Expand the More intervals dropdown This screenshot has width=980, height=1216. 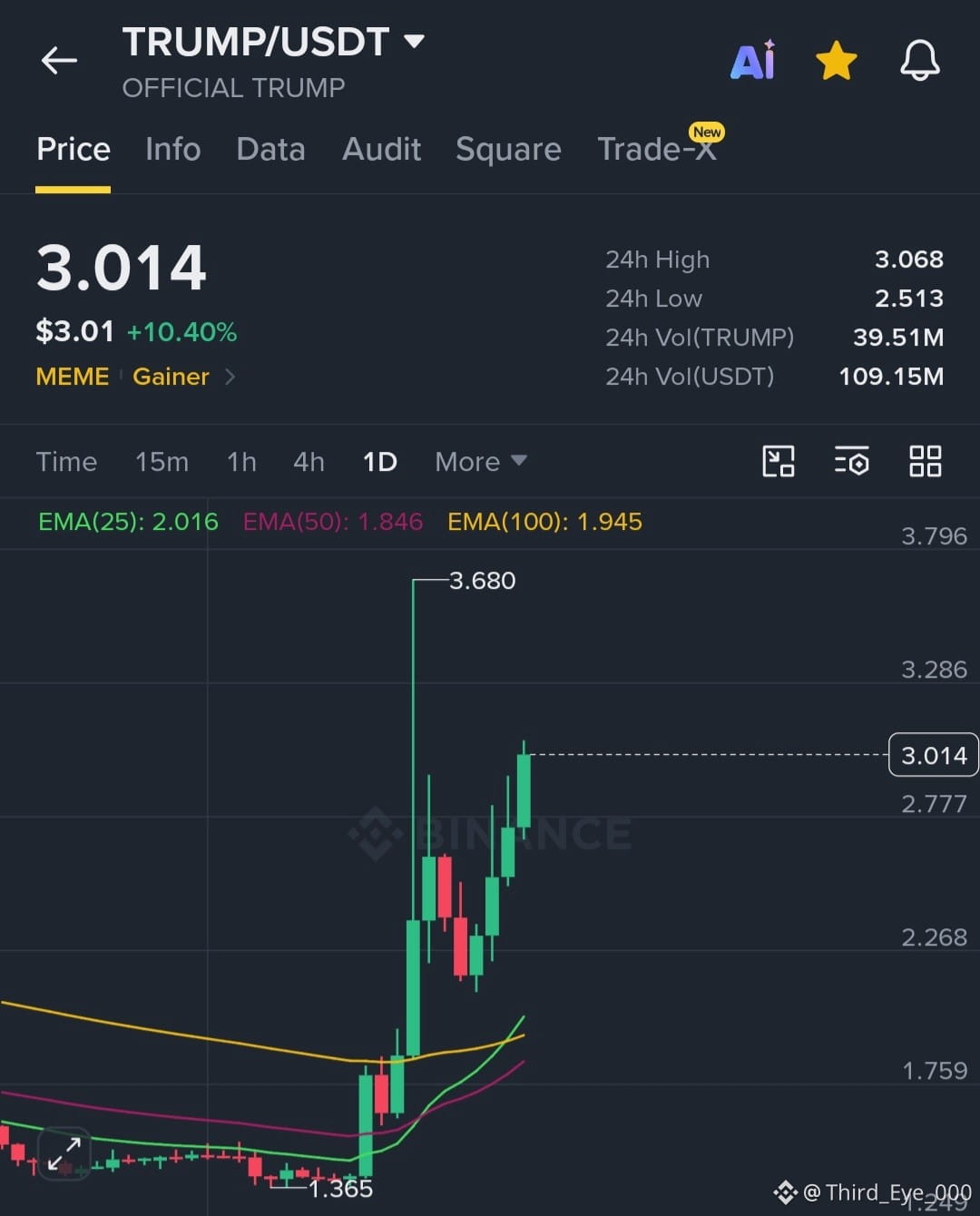(x=481, y=462)
